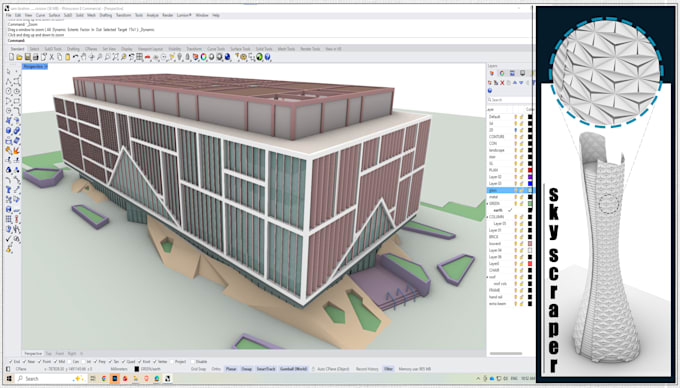Open the Curve menu
Image resolution: width=680 pixels, height=388 pixels.
(x=40, y=15)
